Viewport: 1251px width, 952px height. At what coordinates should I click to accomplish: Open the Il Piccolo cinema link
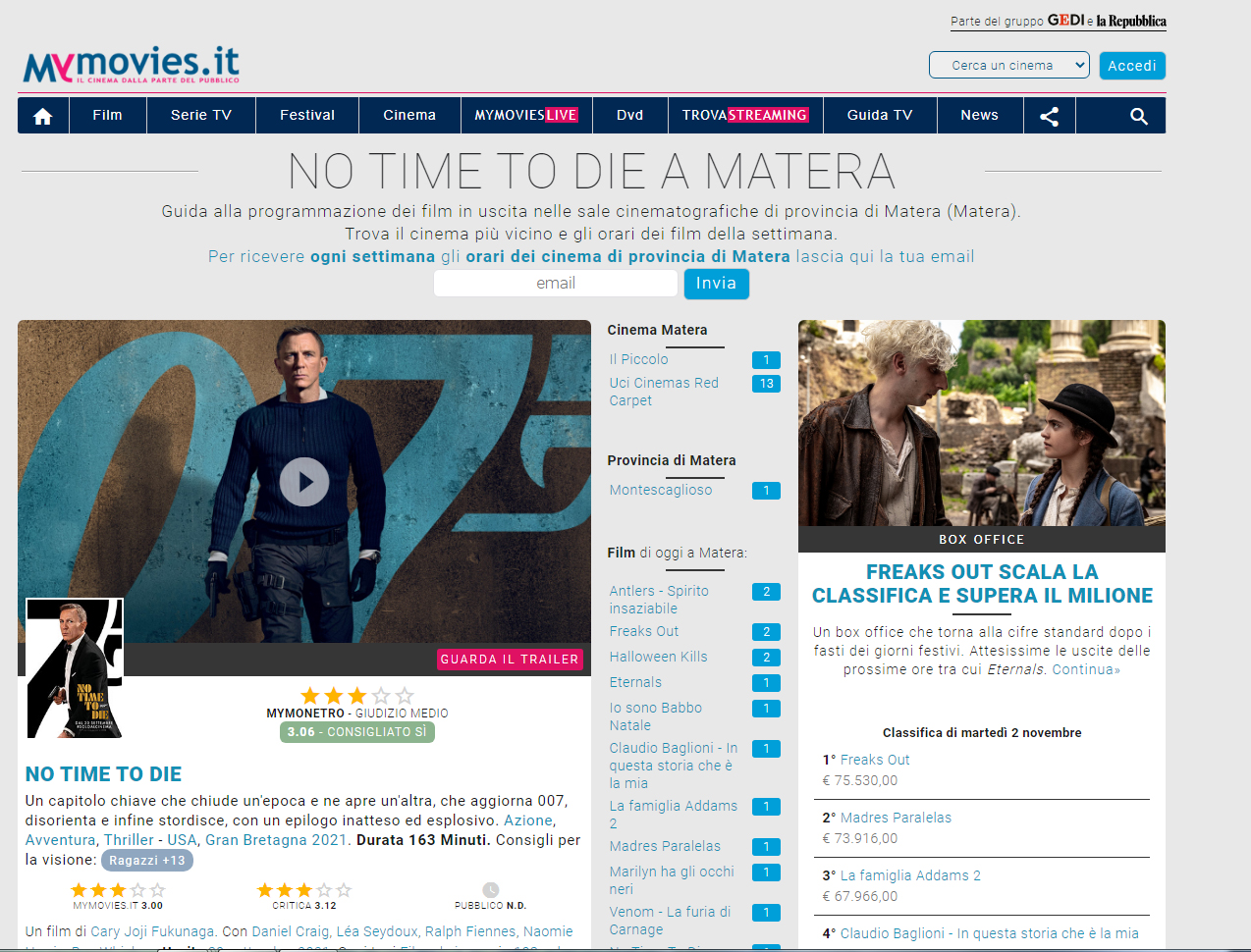click(x=638, y=360)
